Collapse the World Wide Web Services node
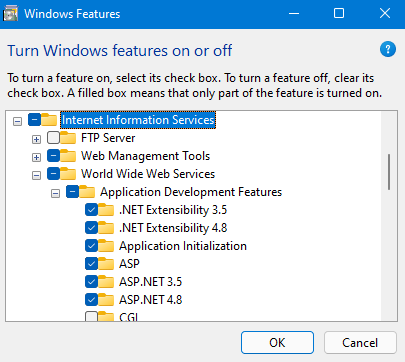Screen dimensions: 405x362 pos(36,175)
